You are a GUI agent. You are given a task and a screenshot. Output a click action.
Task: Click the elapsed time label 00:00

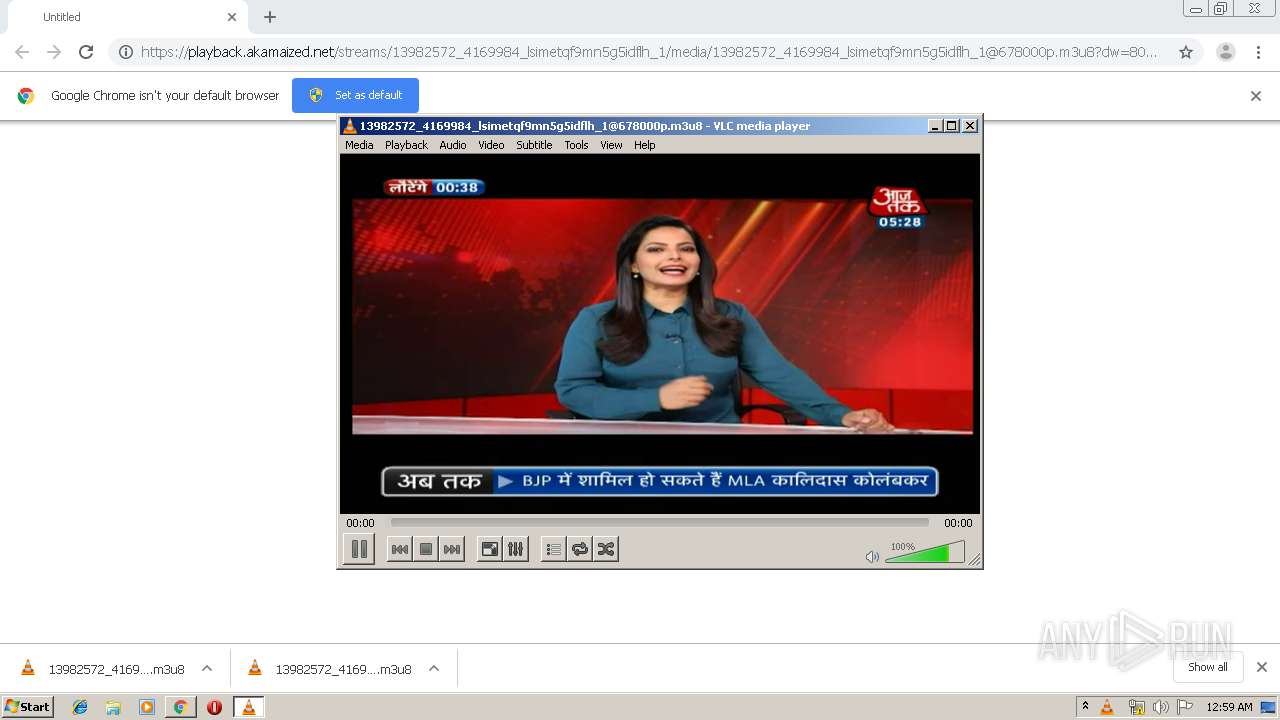click(x=360, y=523)
